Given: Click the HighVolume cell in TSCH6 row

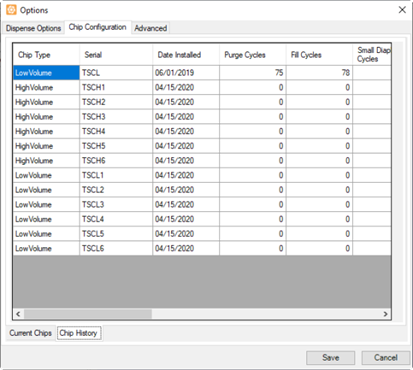Looking at the screenshot, I should point(46,161).
